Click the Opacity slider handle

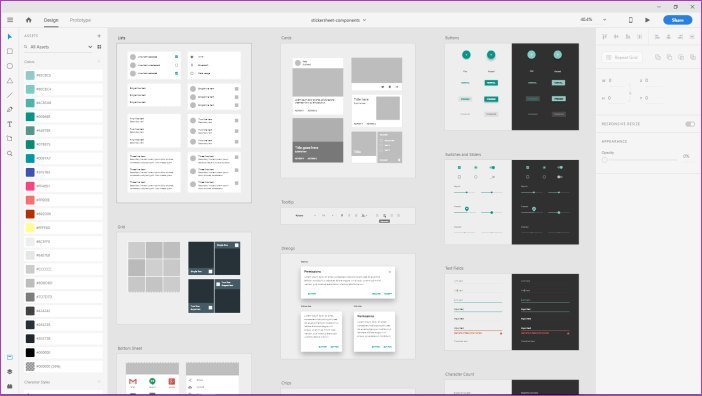pos(604,159)
